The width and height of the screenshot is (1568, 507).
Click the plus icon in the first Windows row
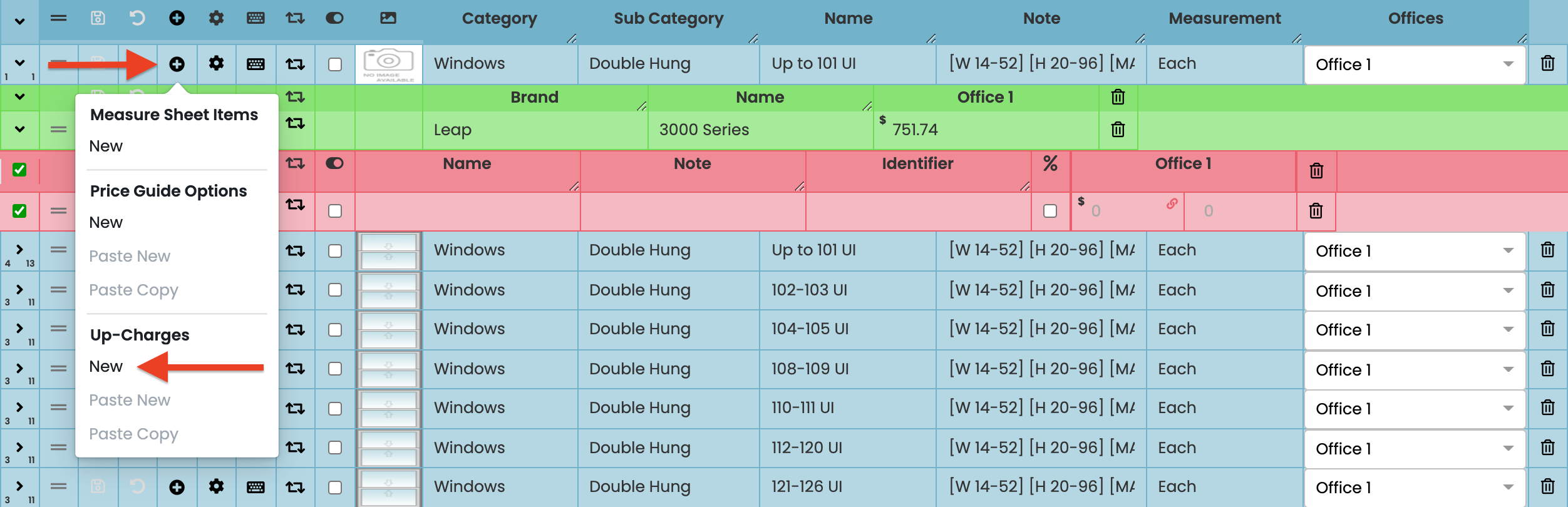pos(177,64)
